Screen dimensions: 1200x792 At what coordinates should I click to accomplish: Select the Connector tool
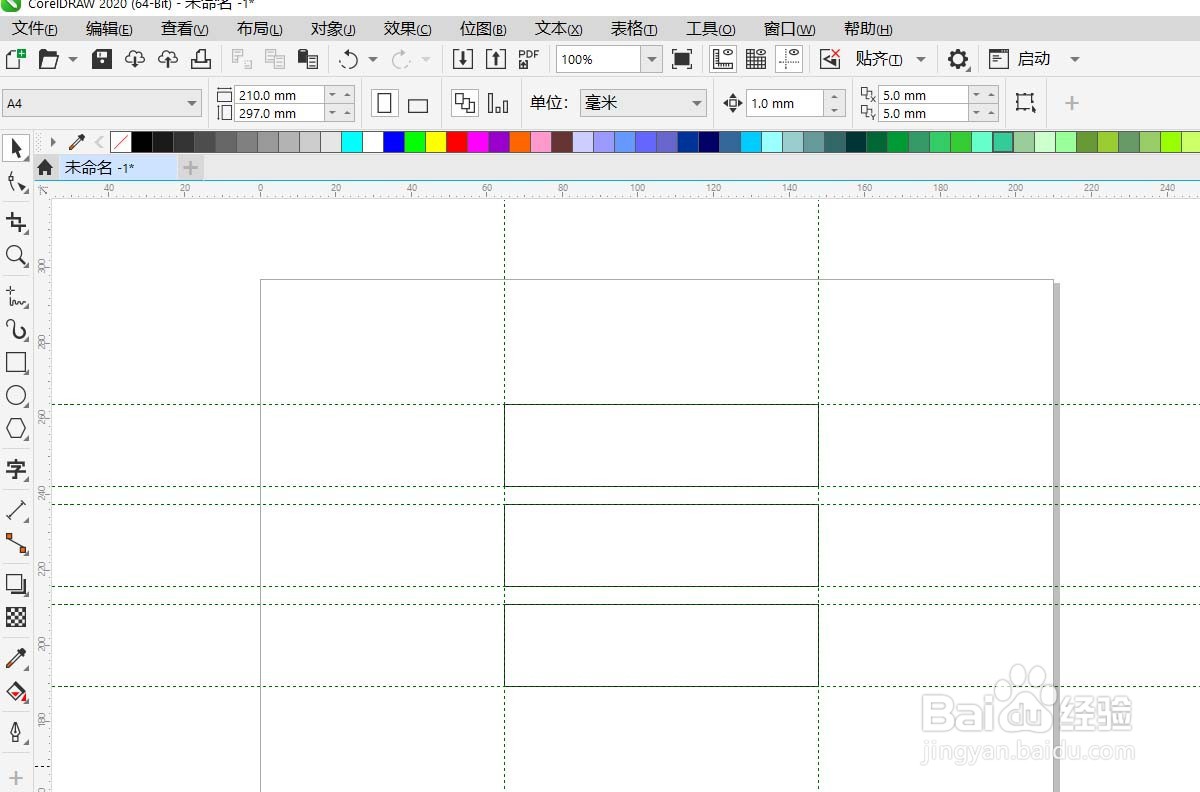click(16, 544)
